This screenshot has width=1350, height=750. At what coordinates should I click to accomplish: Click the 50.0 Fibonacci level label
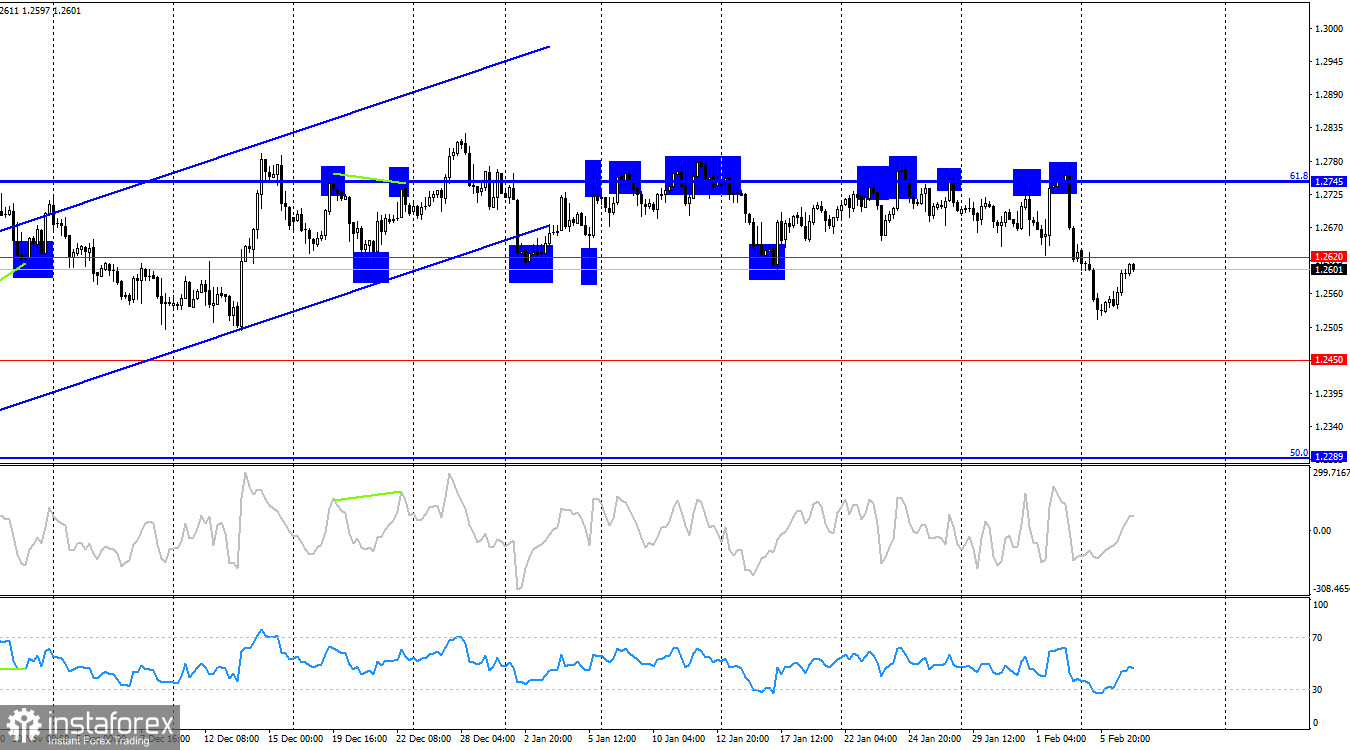pyautogui.click(x=1298, y=452)
